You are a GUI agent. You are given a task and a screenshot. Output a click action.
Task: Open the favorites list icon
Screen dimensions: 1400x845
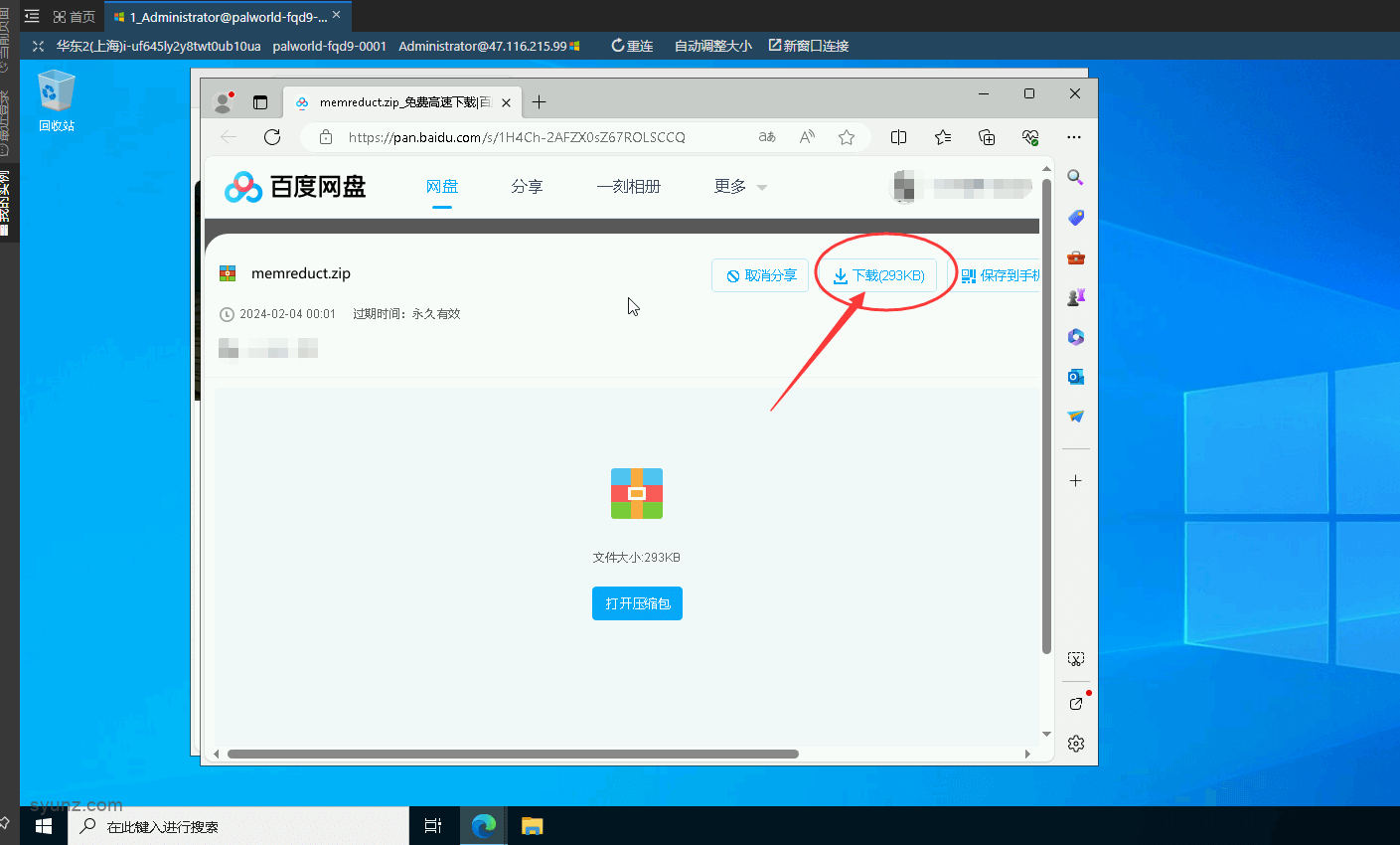click(x=943, y=137)
